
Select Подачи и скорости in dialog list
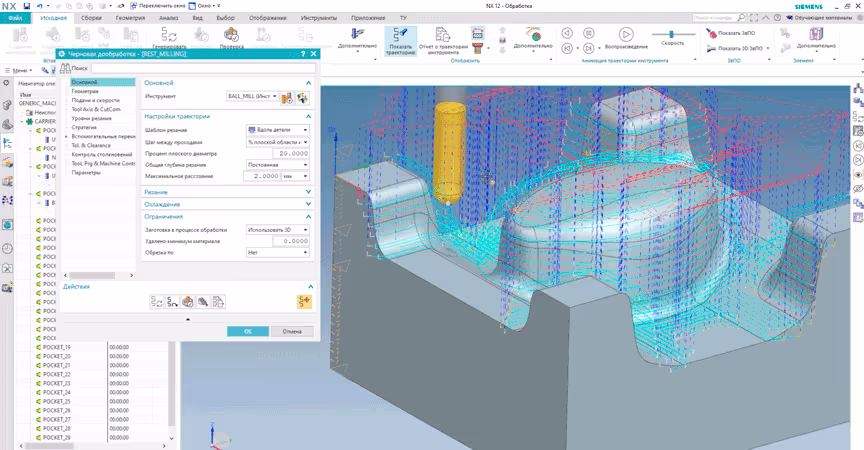pyautogui.click(x=95, y=100)
